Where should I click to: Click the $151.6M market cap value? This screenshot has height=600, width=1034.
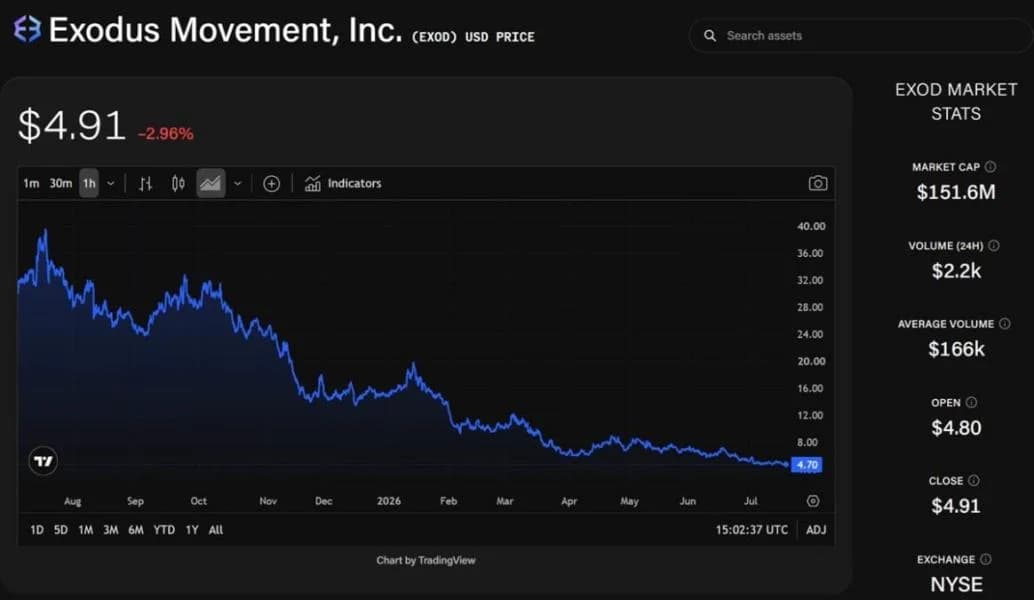click(x=956, y=192)
